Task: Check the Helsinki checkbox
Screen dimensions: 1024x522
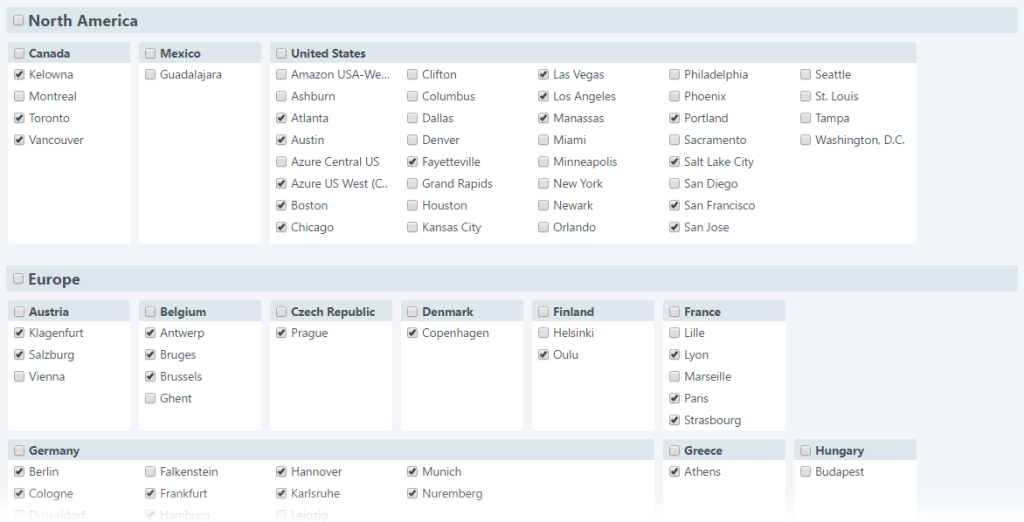Action: (x=543, y=333)
